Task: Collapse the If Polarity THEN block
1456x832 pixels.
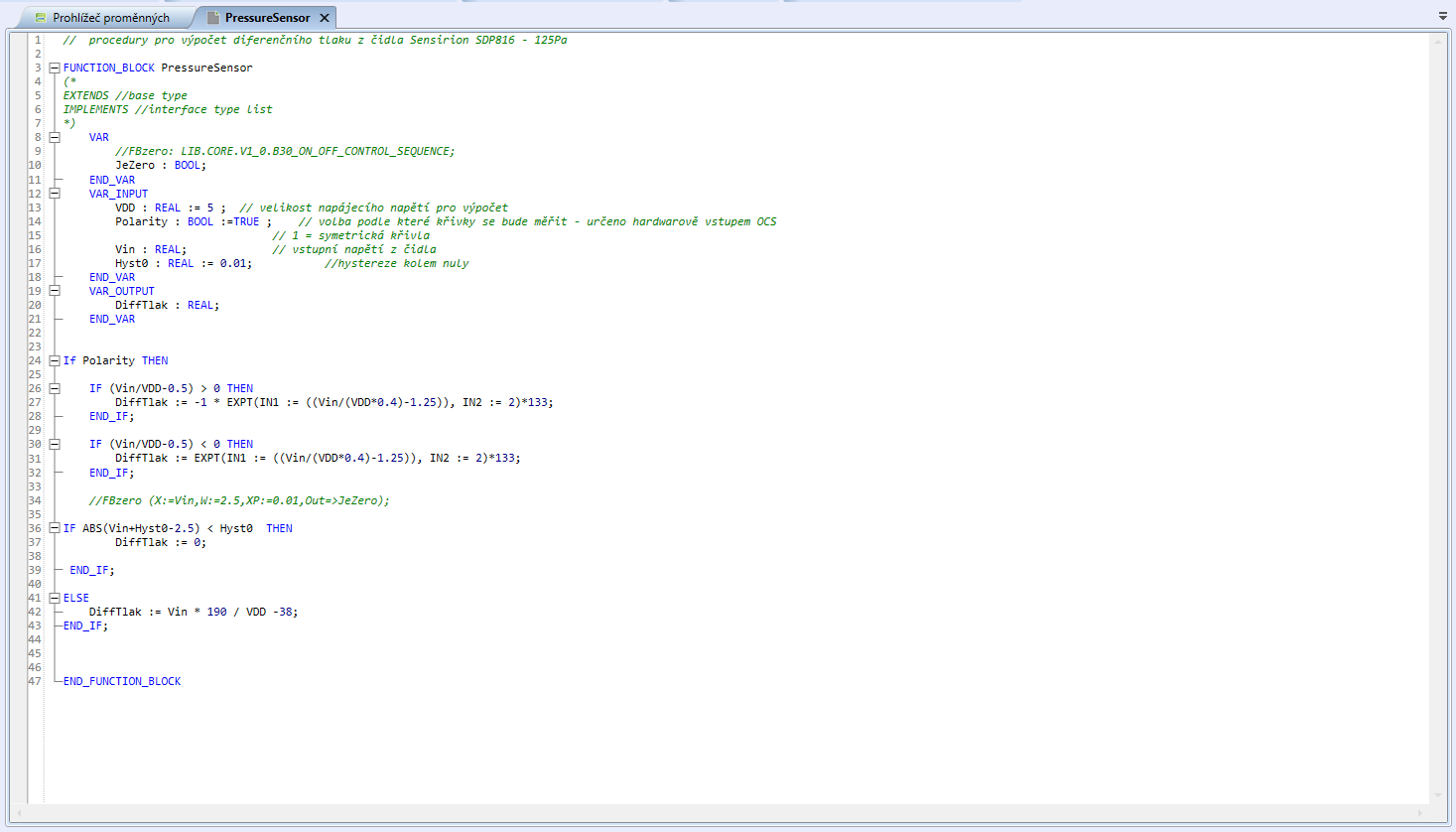Action: 54,359
